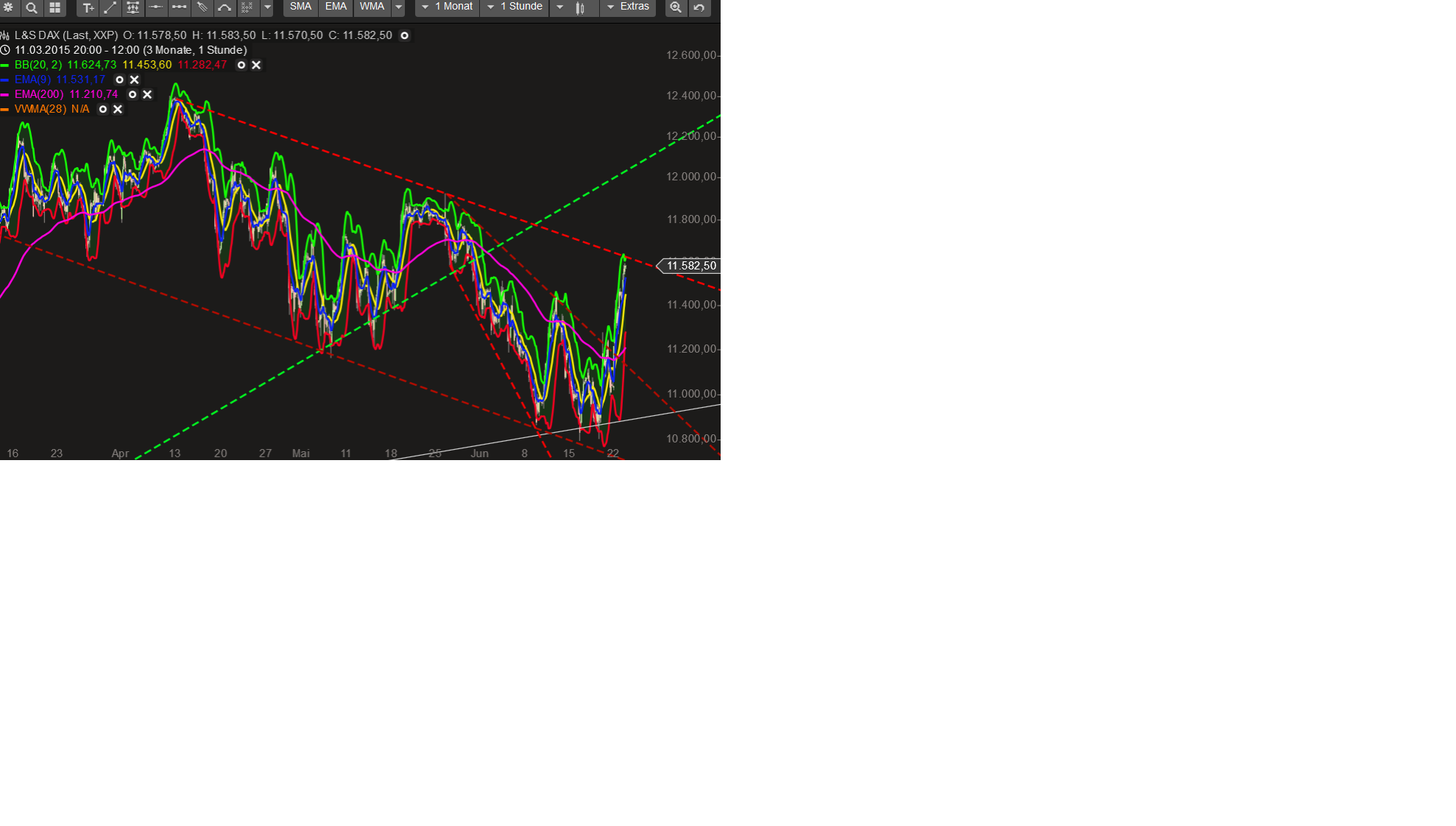
Task: Click the EMA(9) legend label
Action: tap(33, 80)
